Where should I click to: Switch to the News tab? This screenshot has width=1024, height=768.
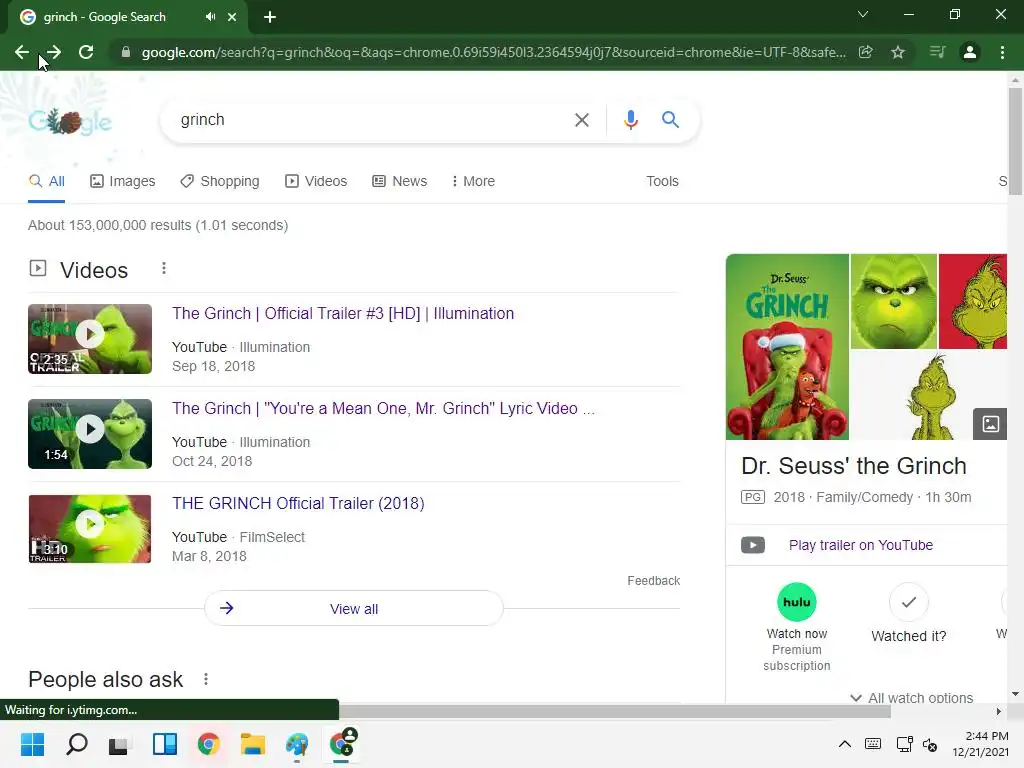point(400,182)
